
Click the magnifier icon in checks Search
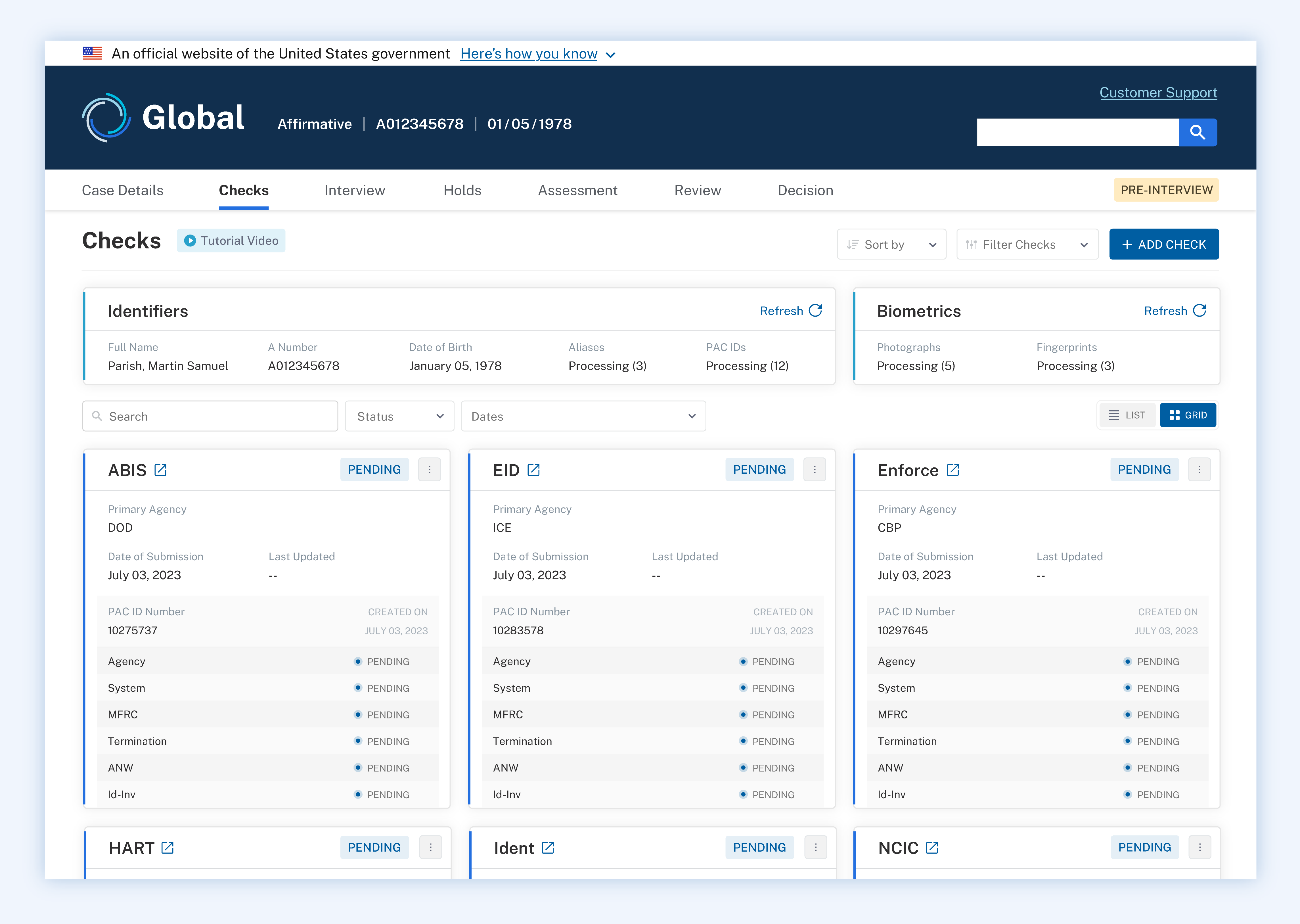point(97,417)
